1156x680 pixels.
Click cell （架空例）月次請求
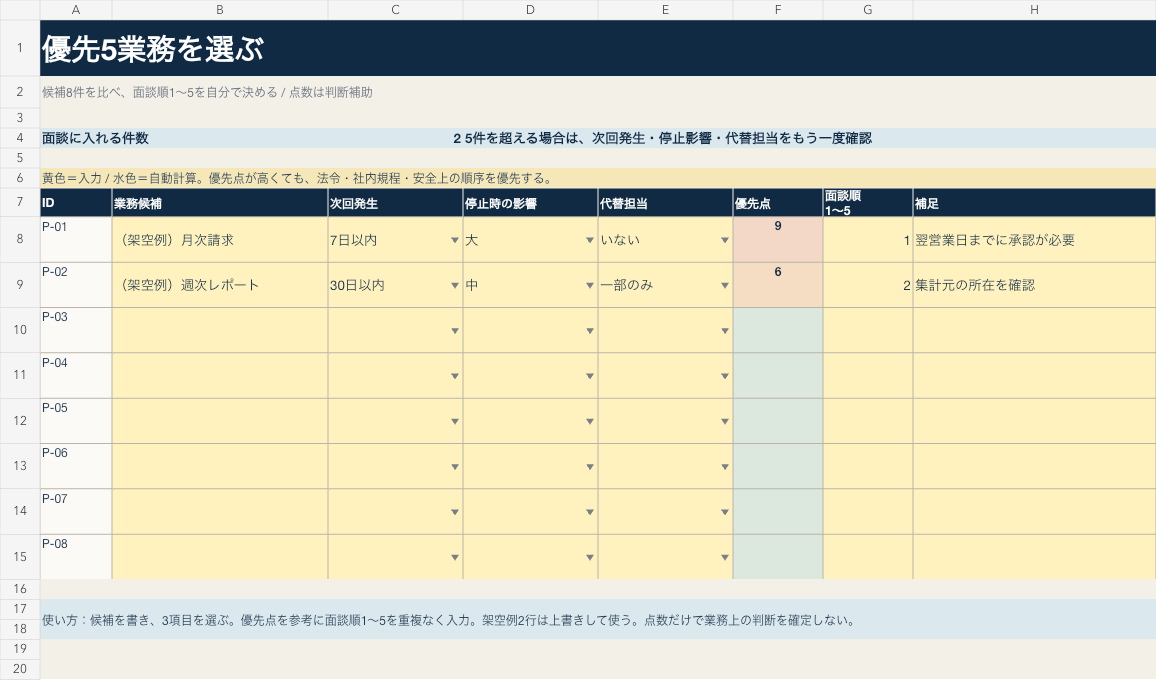220,240
